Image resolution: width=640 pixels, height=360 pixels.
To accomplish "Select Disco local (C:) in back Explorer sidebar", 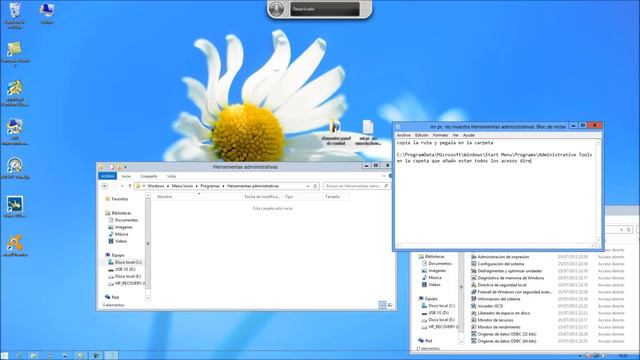I will 438,306.
